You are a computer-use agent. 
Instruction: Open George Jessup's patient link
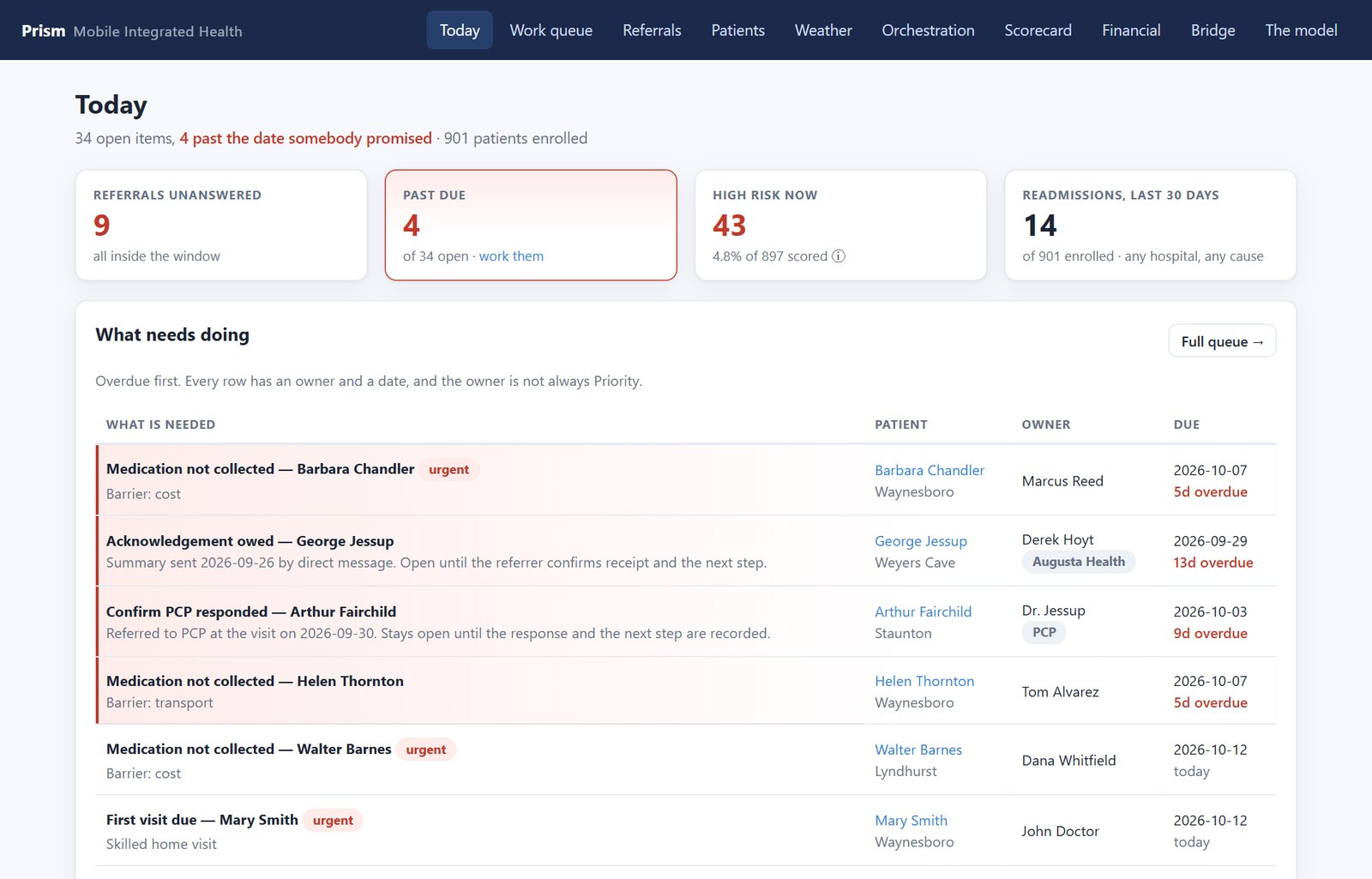(x=921, y=541)
